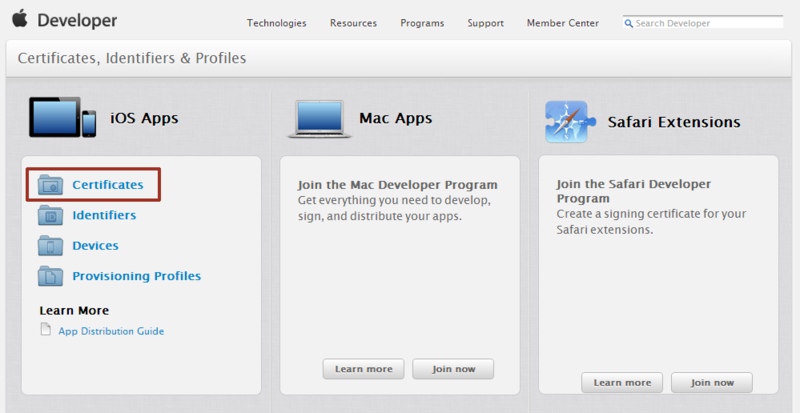
Task: Click the Apple logo icon
Action: [19, 18]
